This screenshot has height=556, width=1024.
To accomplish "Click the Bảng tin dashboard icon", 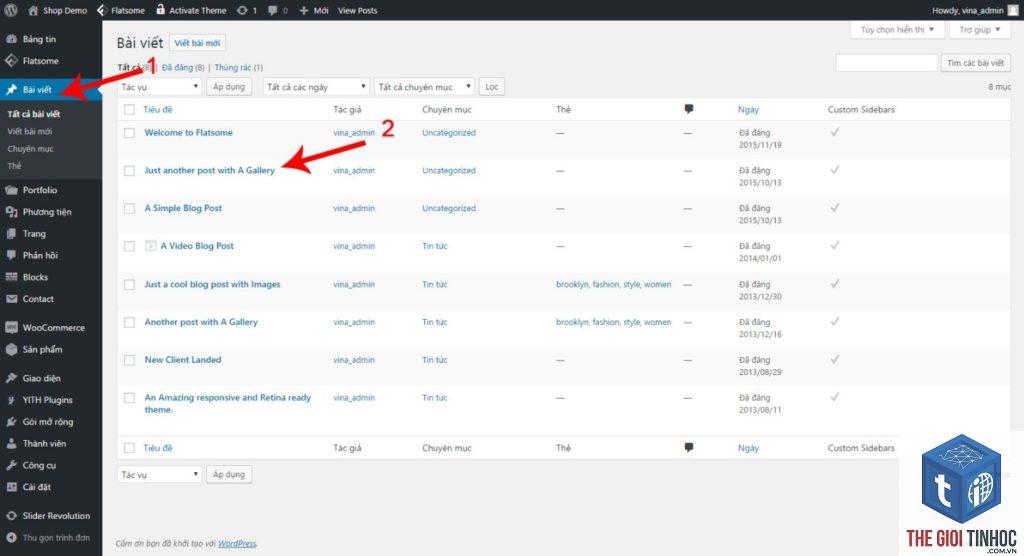I will click(11, 39).
